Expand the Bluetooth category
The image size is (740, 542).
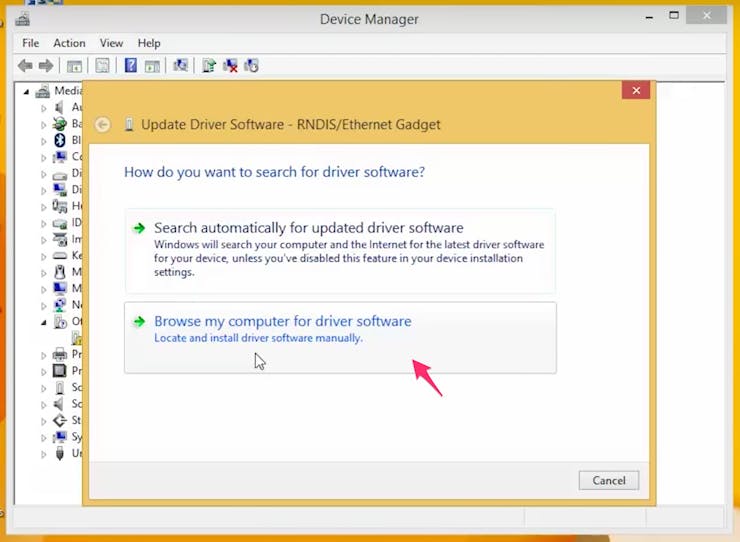tap(43, 141)
